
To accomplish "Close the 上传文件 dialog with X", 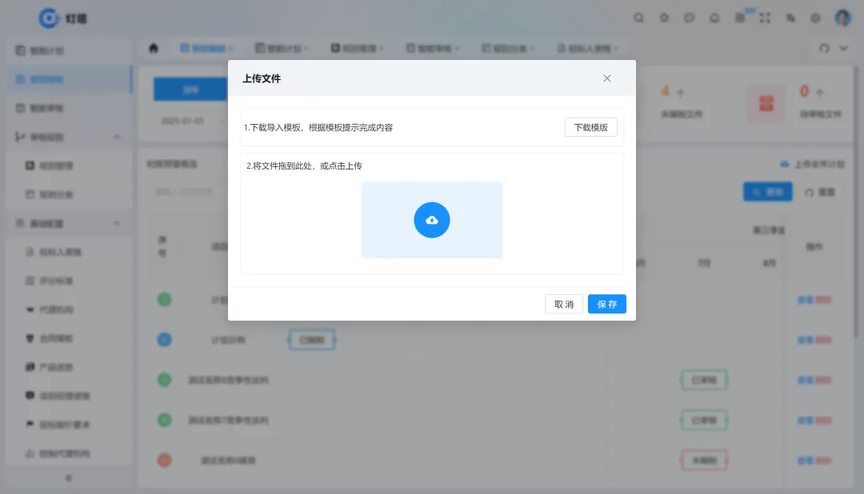I will tap(607, 78).
